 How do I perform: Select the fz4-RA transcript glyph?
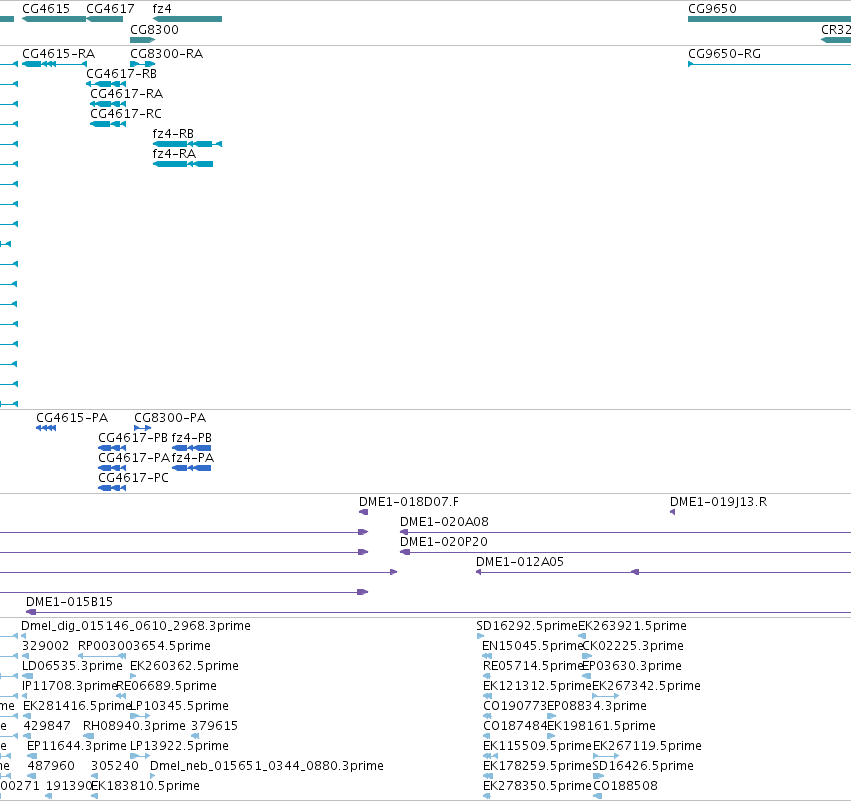click(183, 164)
